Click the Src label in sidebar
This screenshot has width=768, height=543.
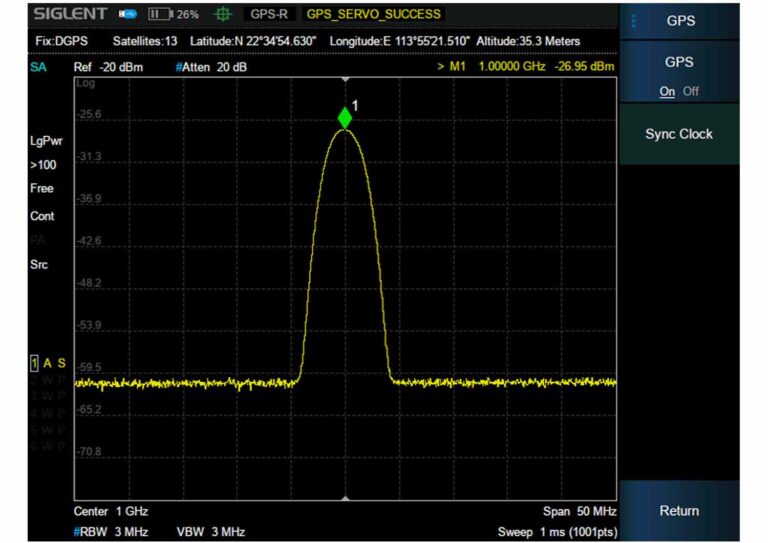coord(39,265)
